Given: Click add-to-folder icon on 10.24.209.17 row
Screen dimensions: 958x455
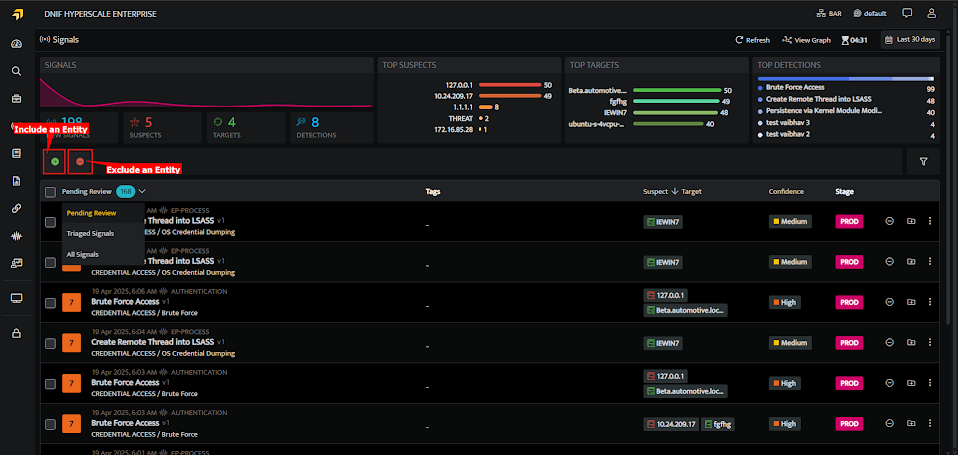Looking at the screenshot, I should click(910, 423).
